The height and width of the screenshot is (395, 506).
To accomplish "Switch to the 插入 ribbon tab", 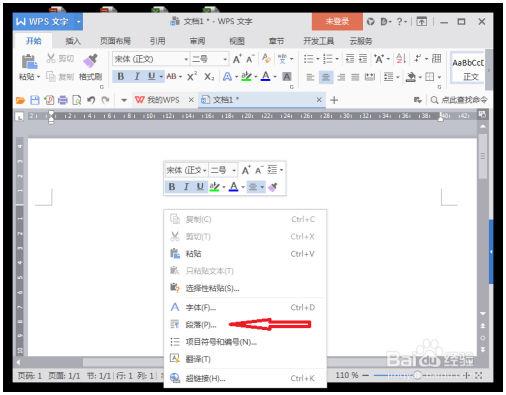I will point(73,41).
